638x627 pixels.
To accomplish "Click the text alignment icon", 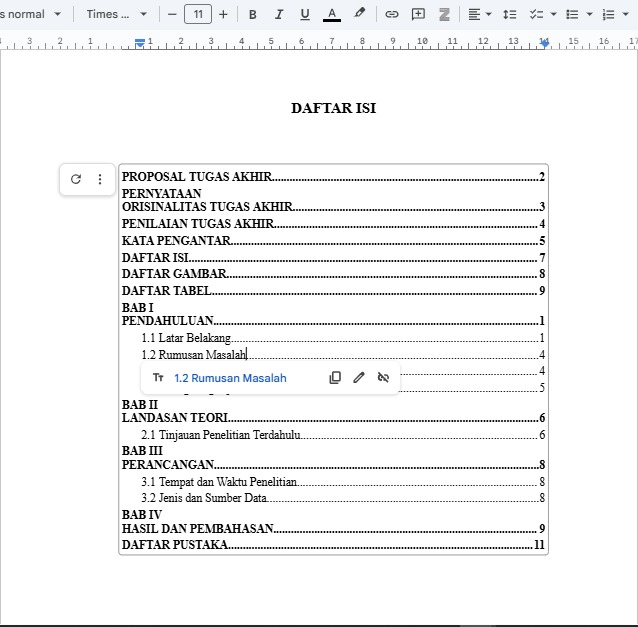I will pos(474,15).
